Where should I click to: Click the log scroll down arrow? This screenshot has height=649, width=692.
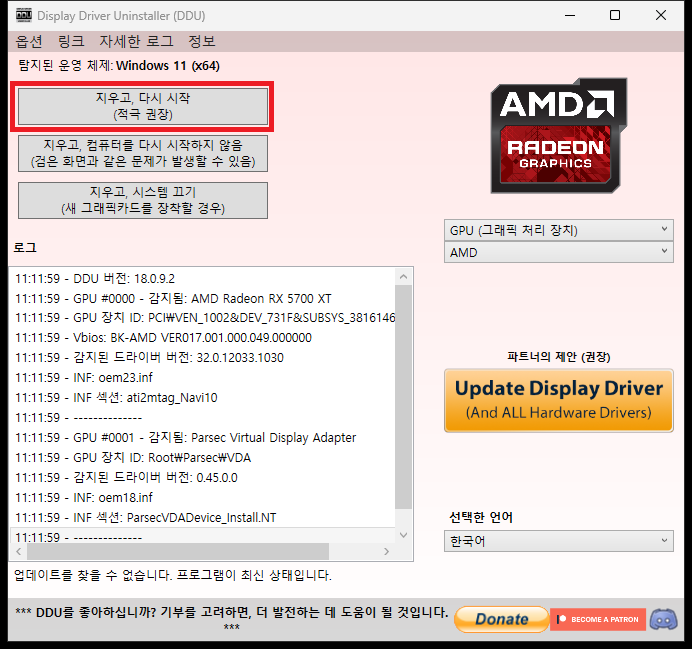pyautogui.click(x=403, y=535)
